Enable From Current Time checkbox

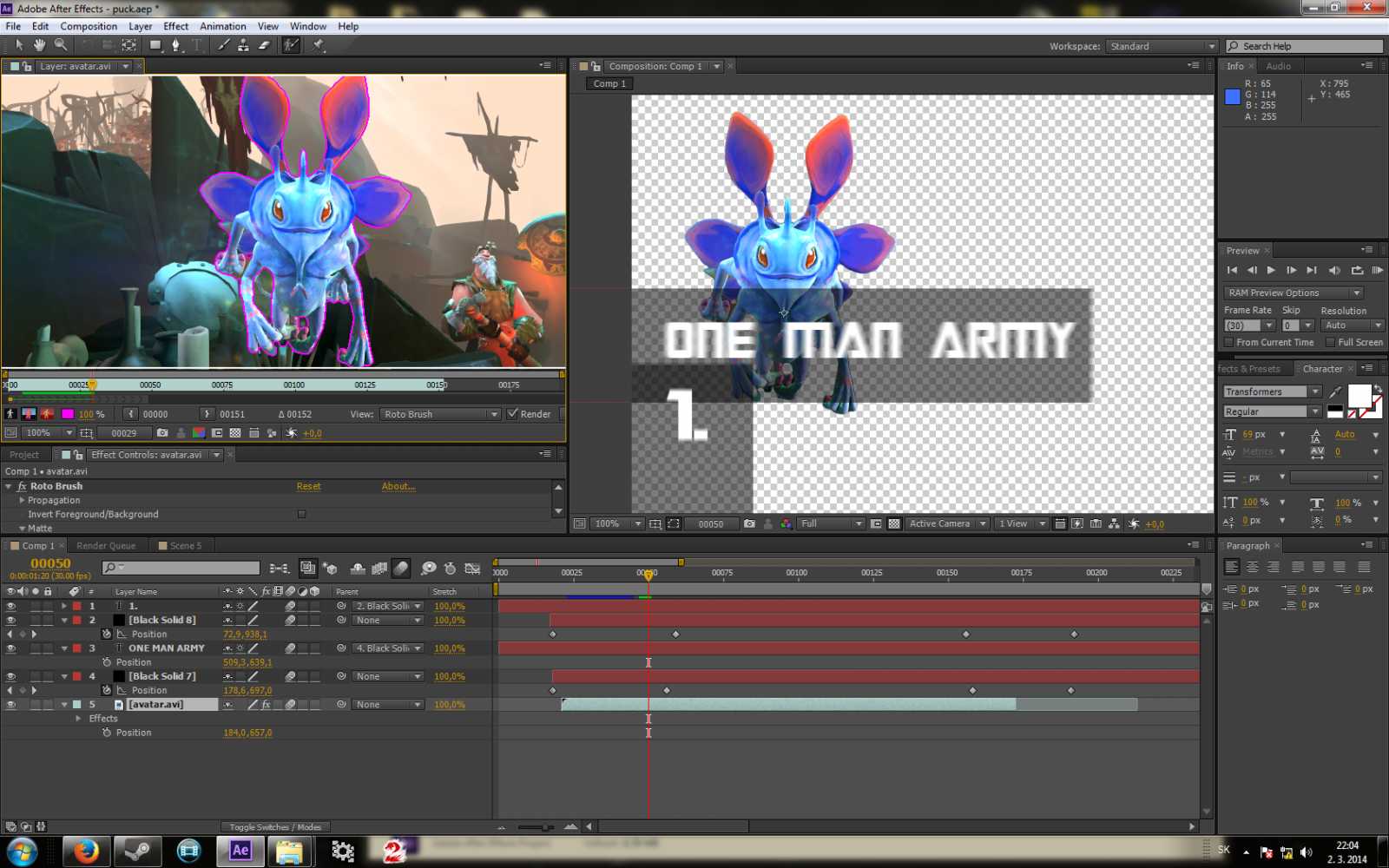[x=1229, y=343]
